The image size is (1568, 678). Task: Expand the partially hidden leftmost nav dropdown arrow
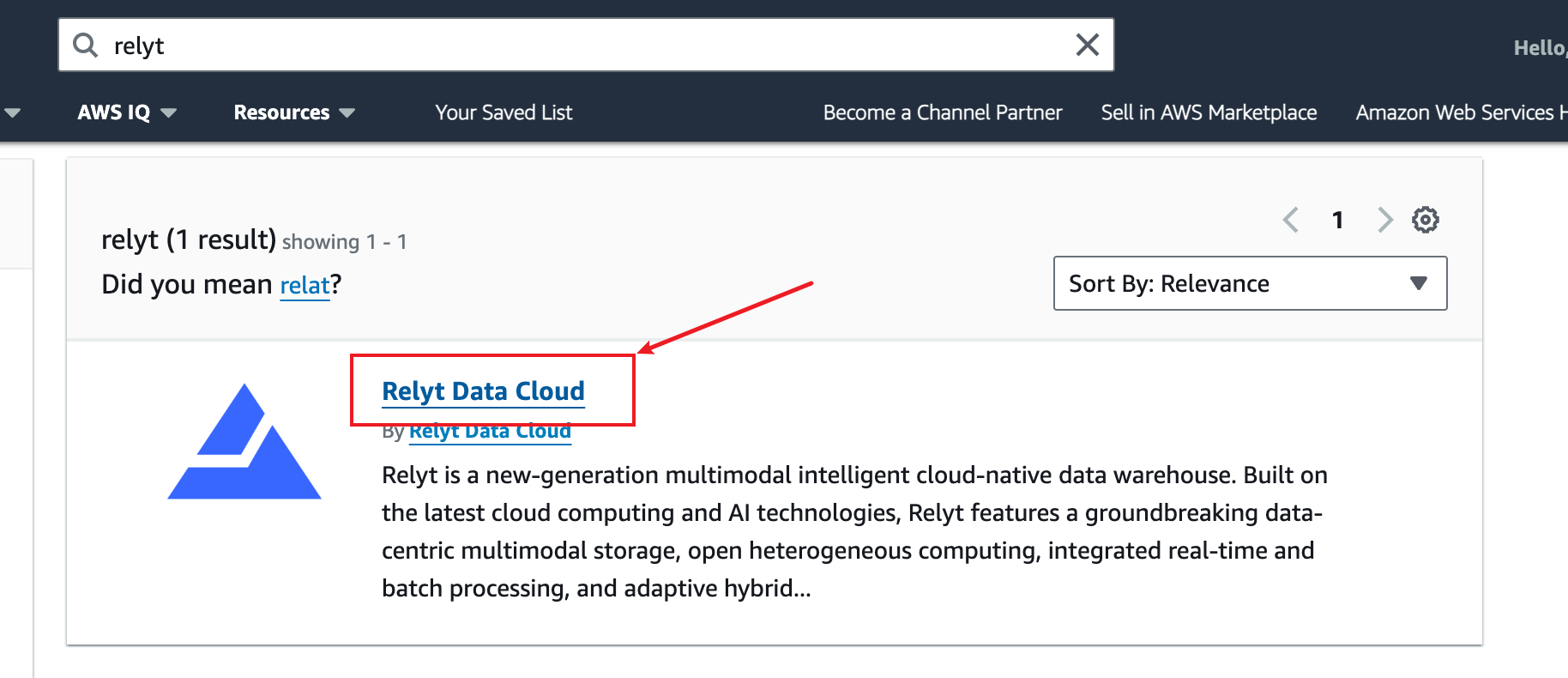point(12,112)
